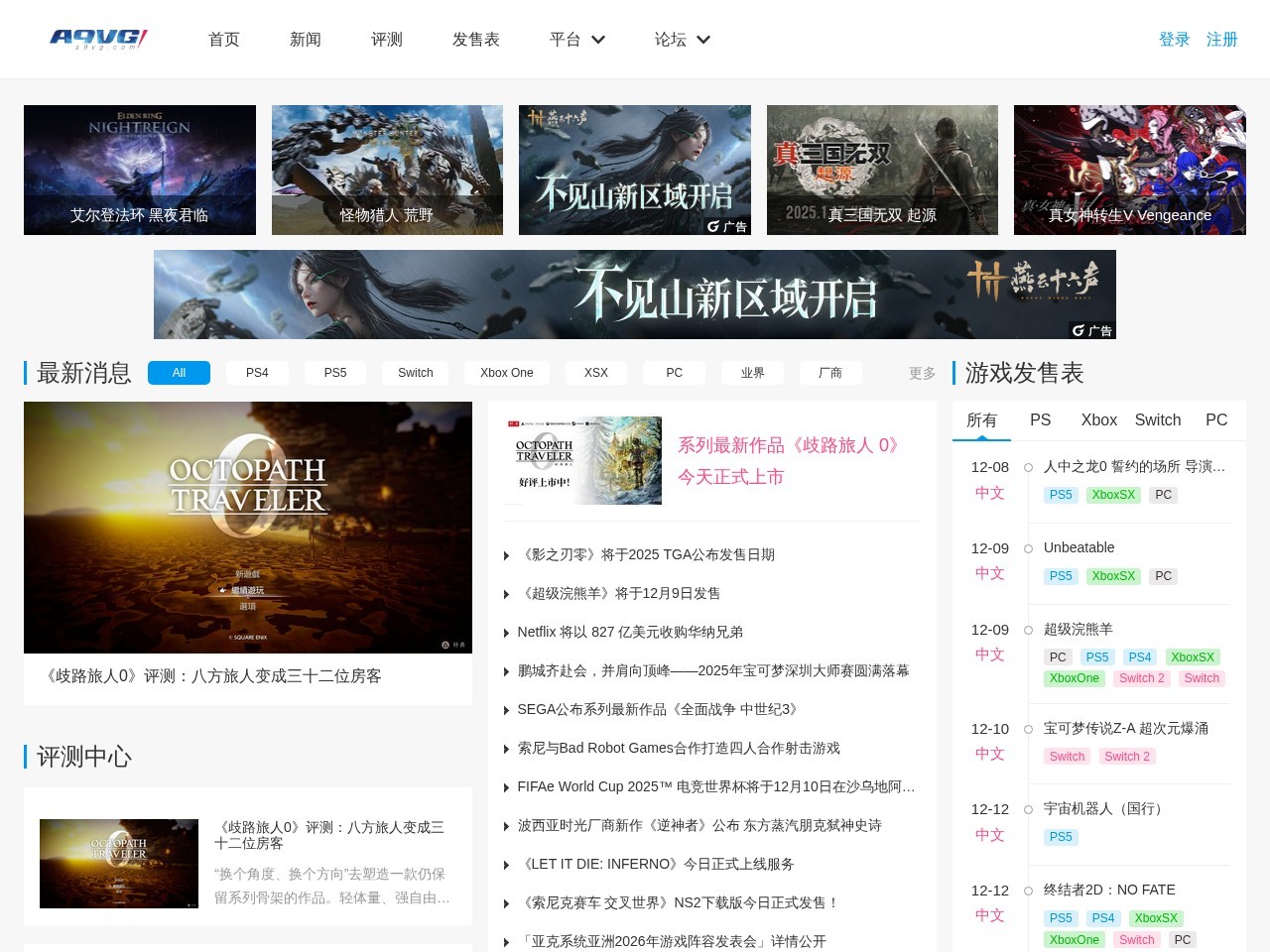This screenshot has height=952, width=1270.
Task: Click PS5 tag under 宇宙机器人（国行）
Action: 1061,837
